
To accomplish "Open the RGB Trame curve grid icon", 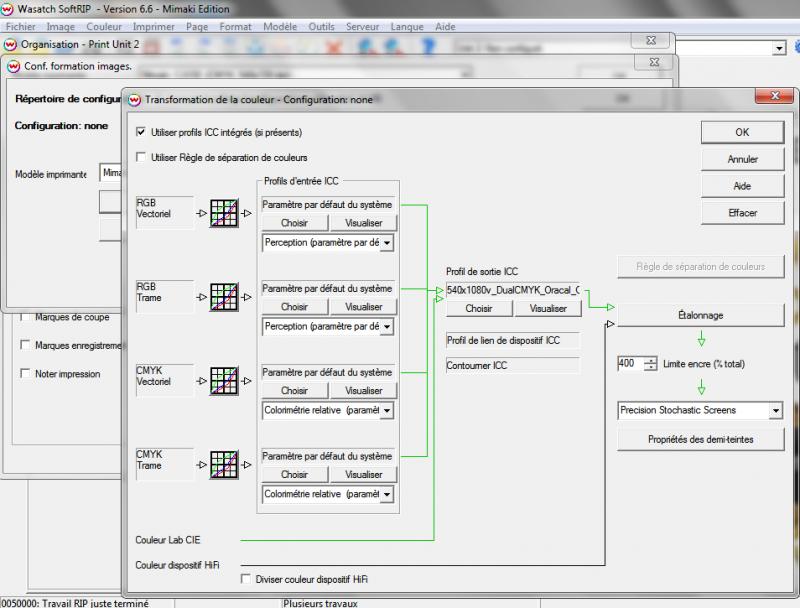I will (224, 297).
